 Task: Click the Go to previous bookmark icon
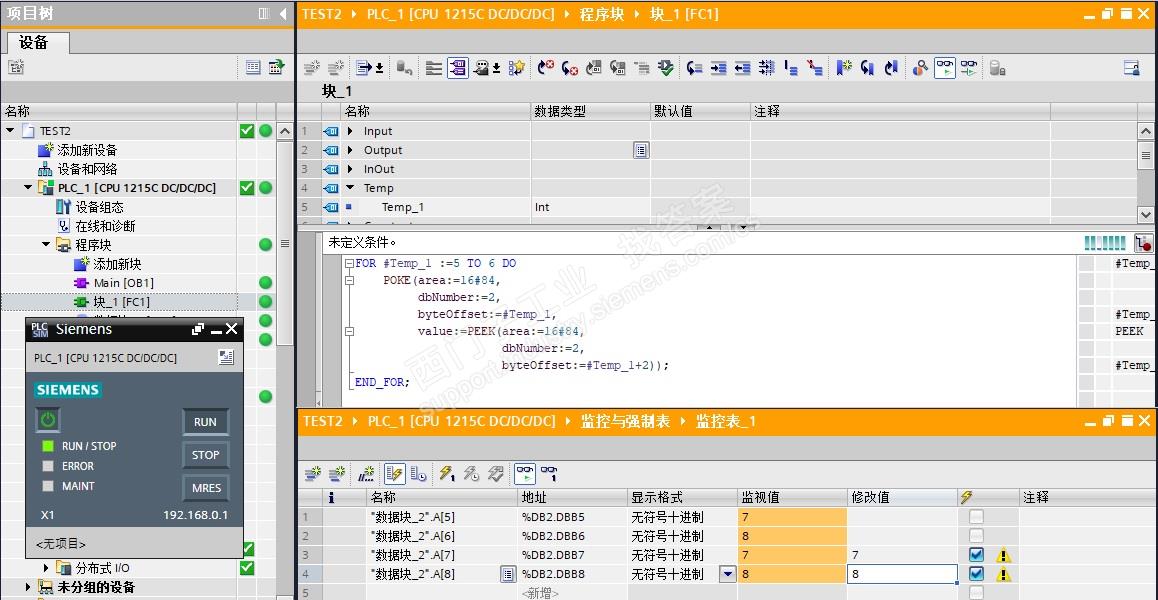tap(891, 68)
